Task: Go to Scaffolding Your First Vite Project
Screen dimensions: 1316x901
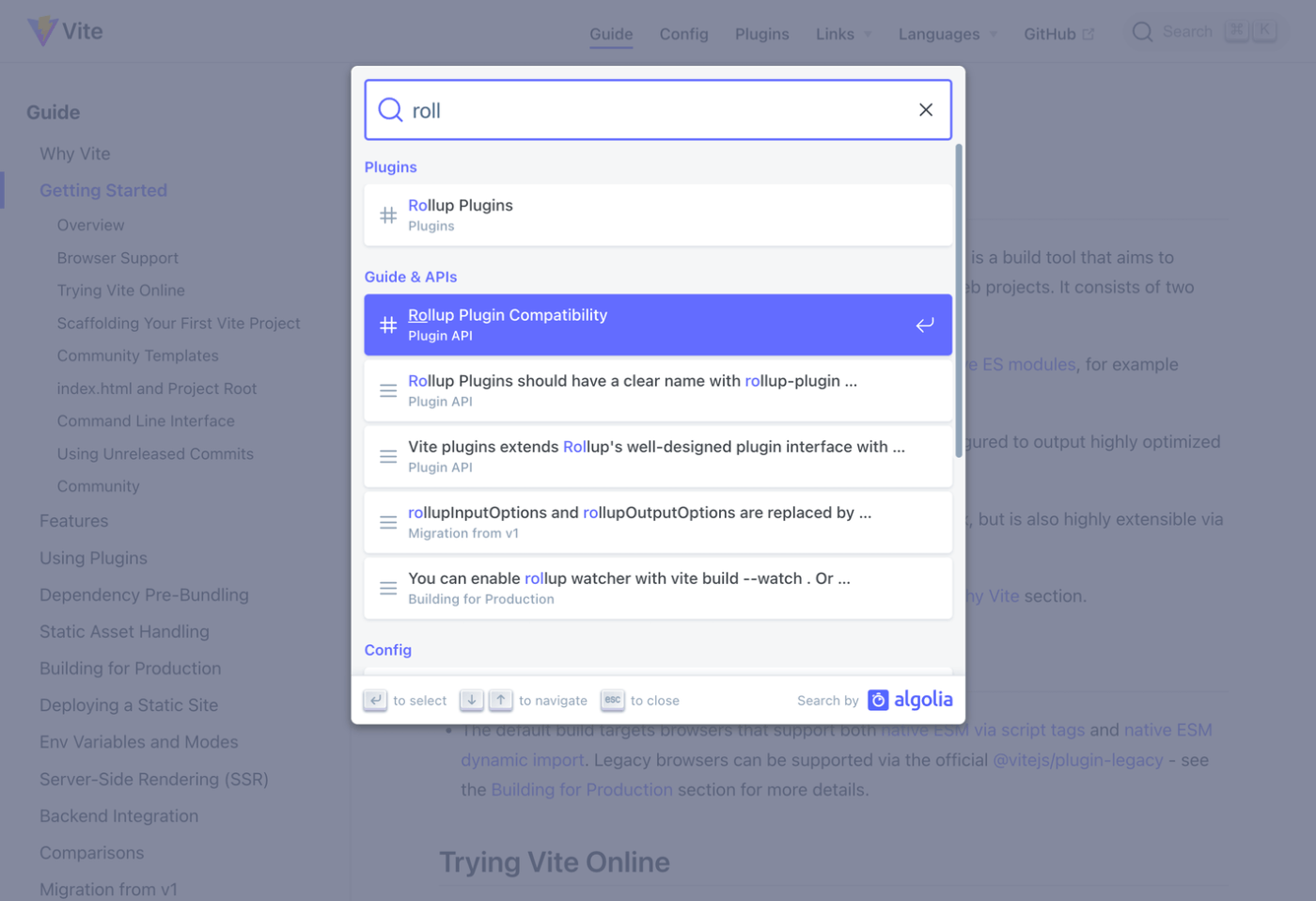Action: tap(179, 323)
